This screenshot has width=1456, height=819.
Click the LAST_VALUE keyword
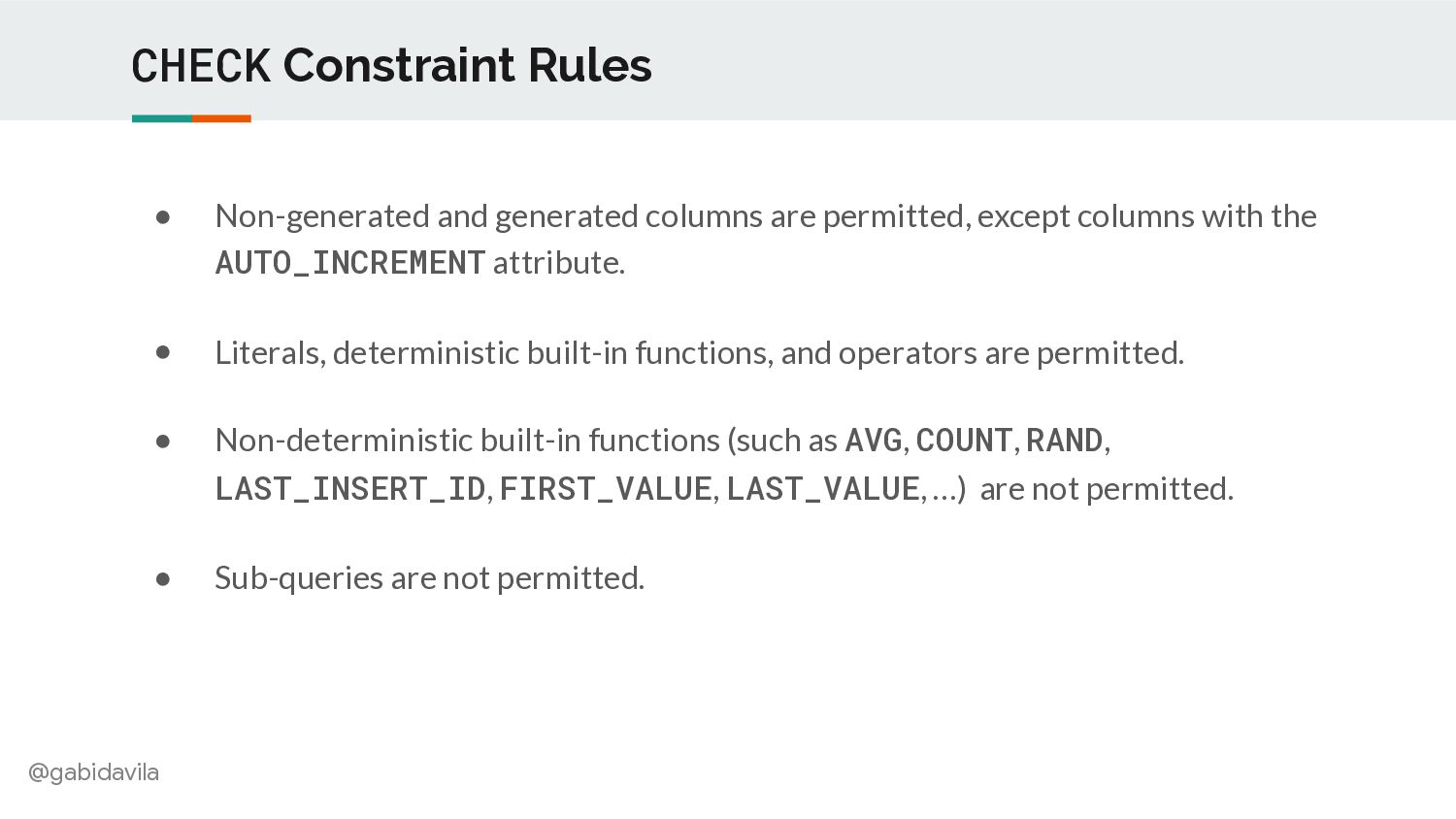(823, 489)
